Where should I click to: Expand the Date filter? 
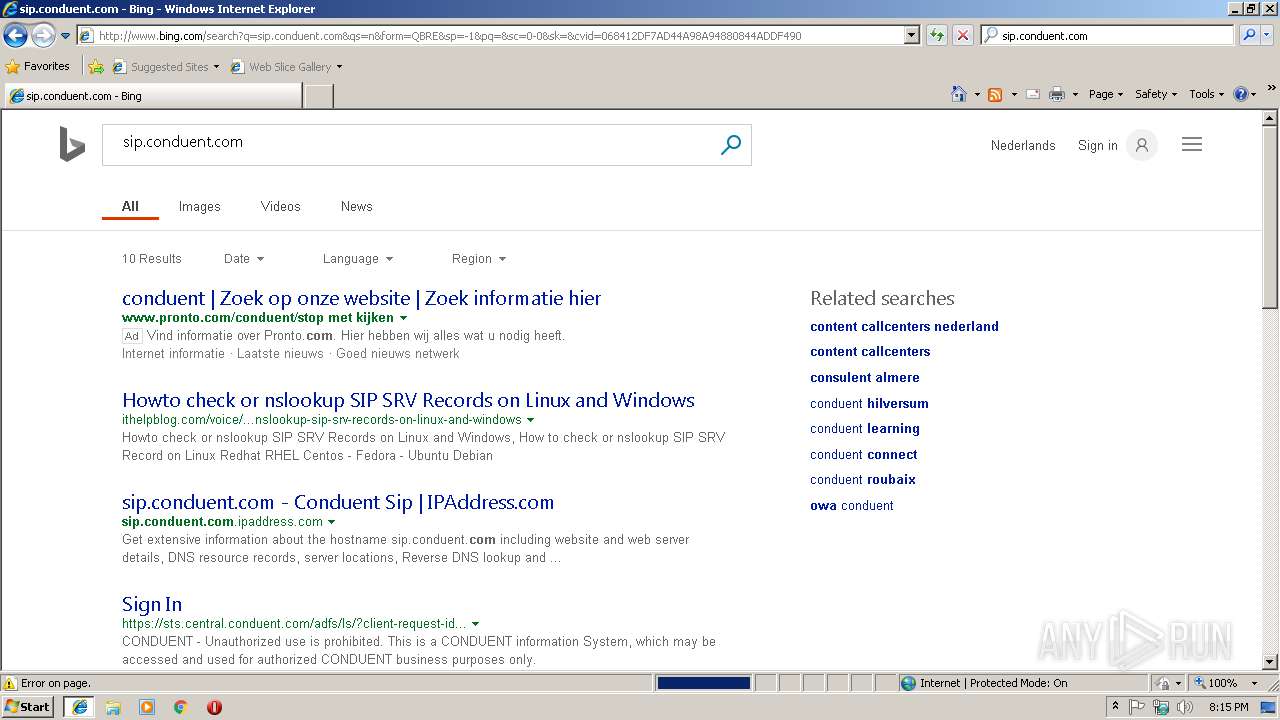point(244,258)
